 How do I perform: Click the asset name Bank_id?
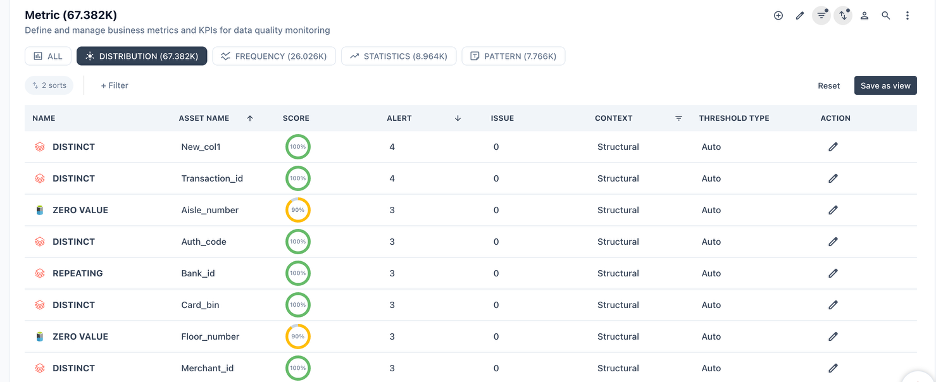coord(198,273)
